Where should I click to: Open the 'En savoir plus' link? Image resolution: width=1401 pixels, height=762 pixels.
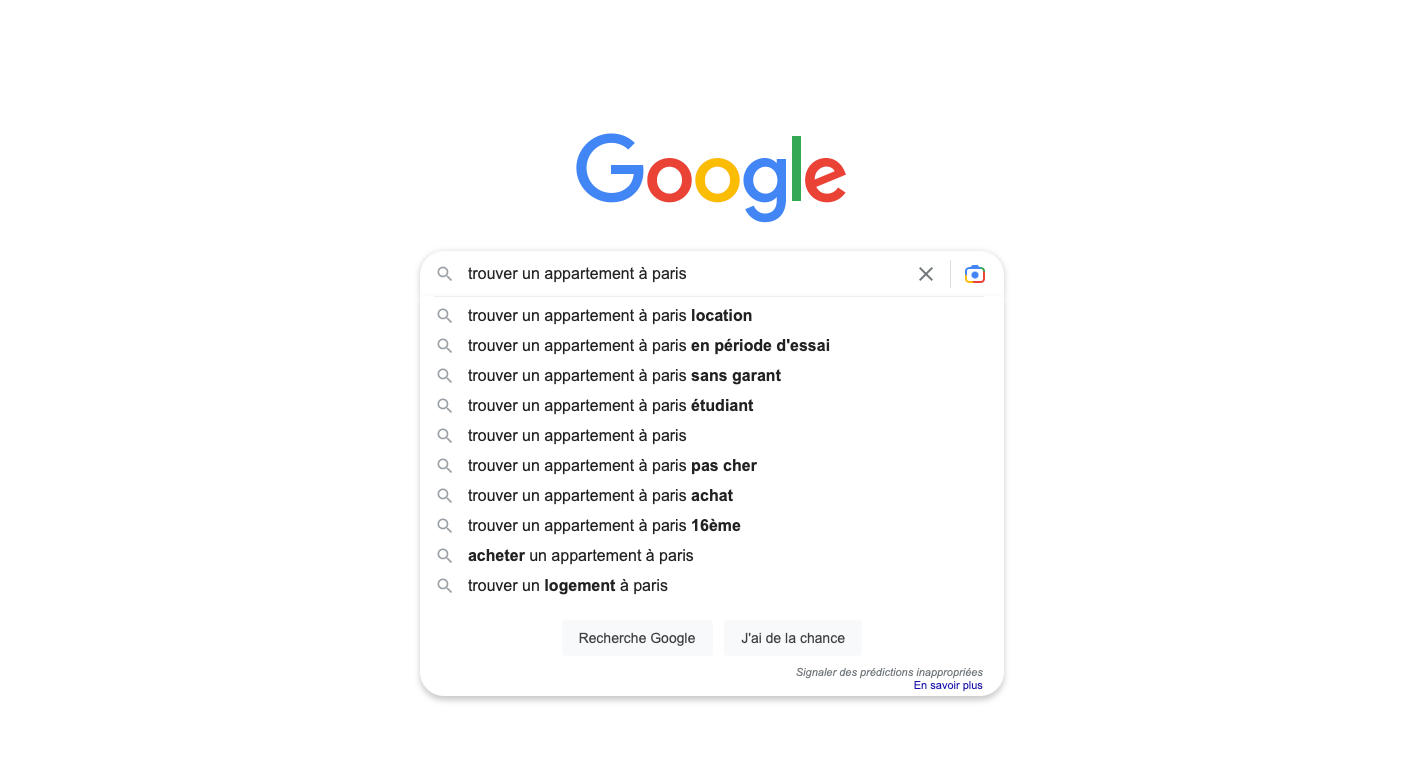(948, 686)
